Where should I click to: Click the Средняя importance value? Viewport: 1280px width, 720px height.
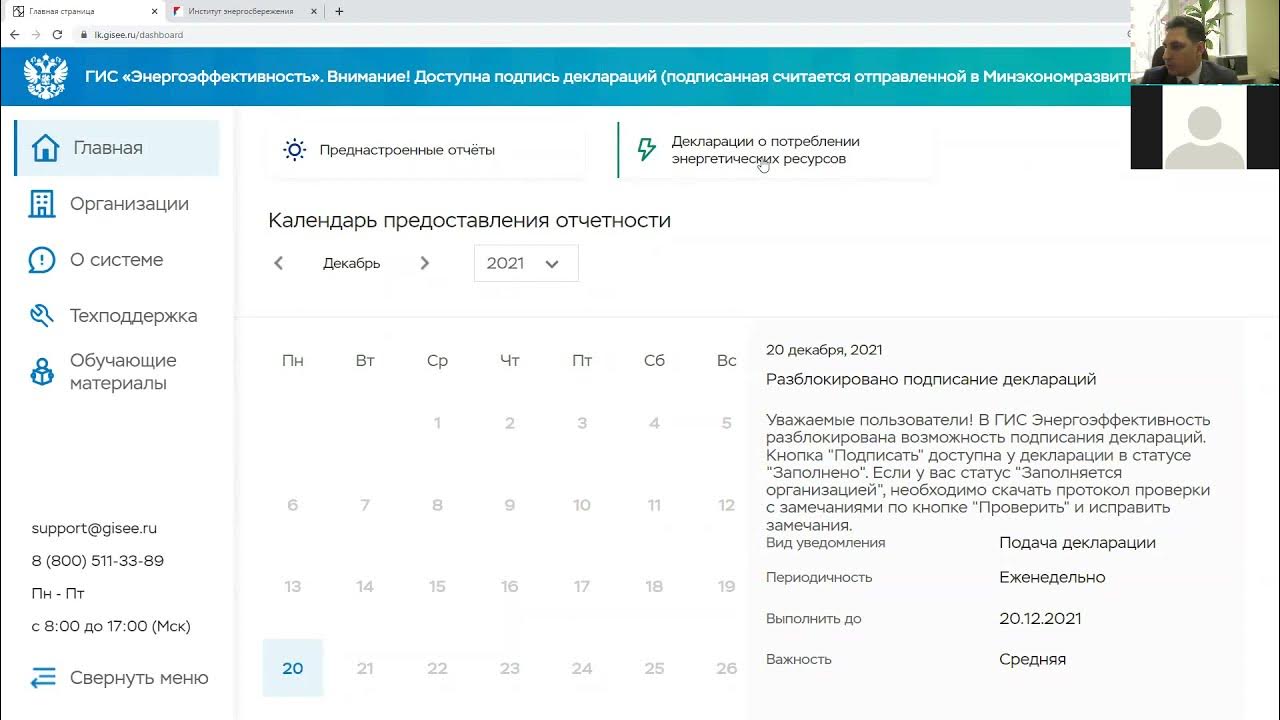(1032, 660)
